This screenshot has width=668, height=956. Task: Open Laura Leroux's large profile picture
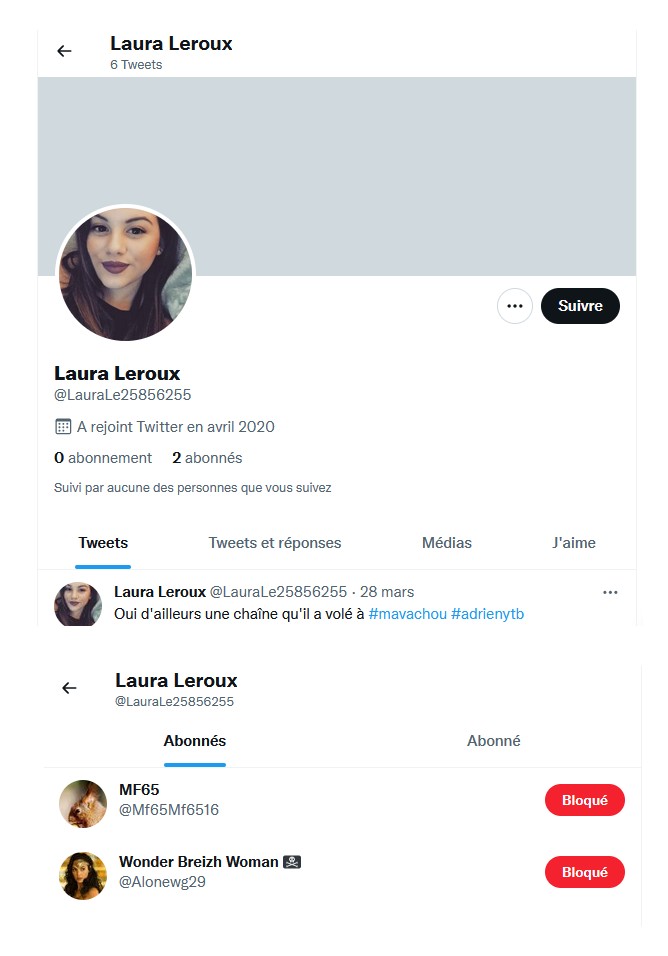click(125, 273)
